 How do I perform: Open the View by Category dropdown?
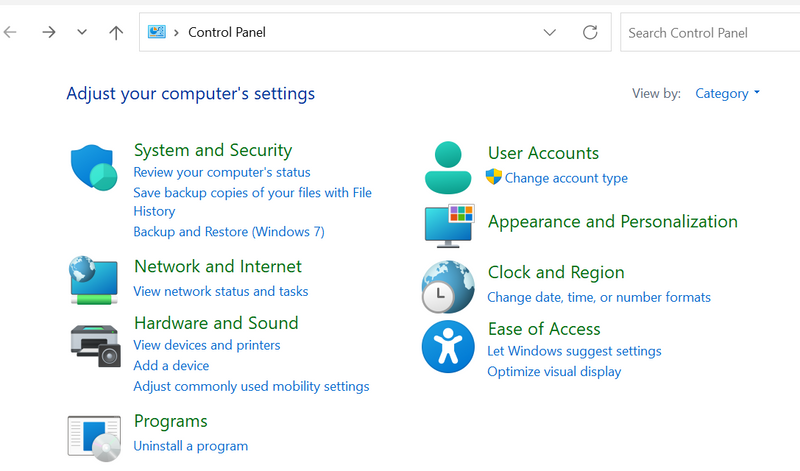click(727, 93)
